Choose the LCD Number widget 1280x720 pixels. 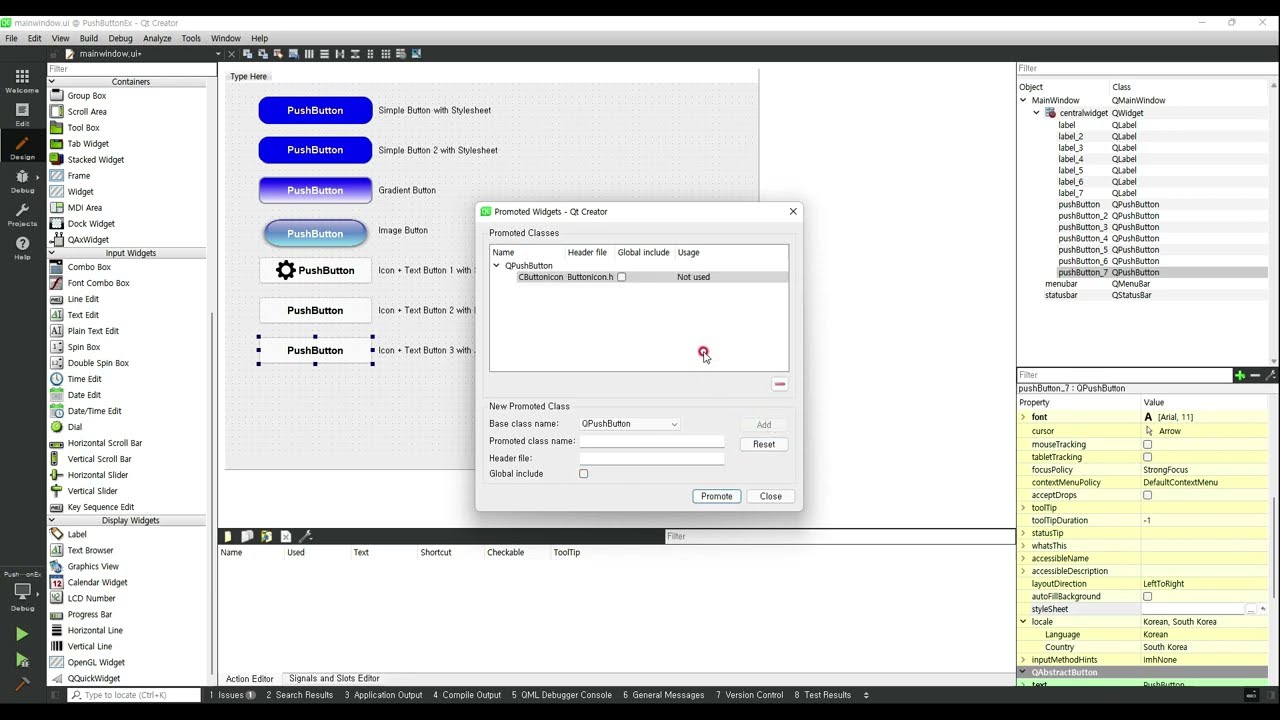pos(91,598)
